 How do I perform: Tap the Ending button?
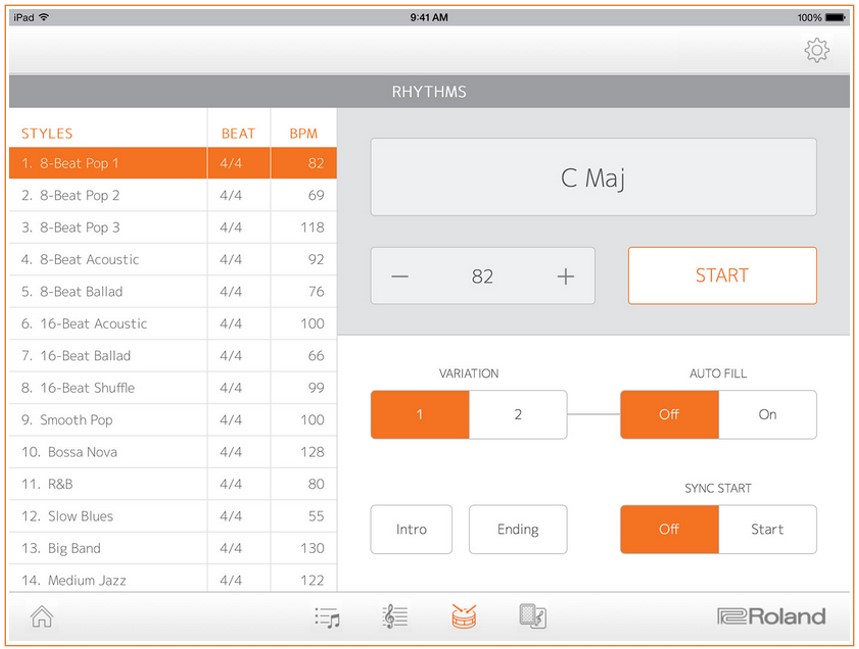[518, 529]
